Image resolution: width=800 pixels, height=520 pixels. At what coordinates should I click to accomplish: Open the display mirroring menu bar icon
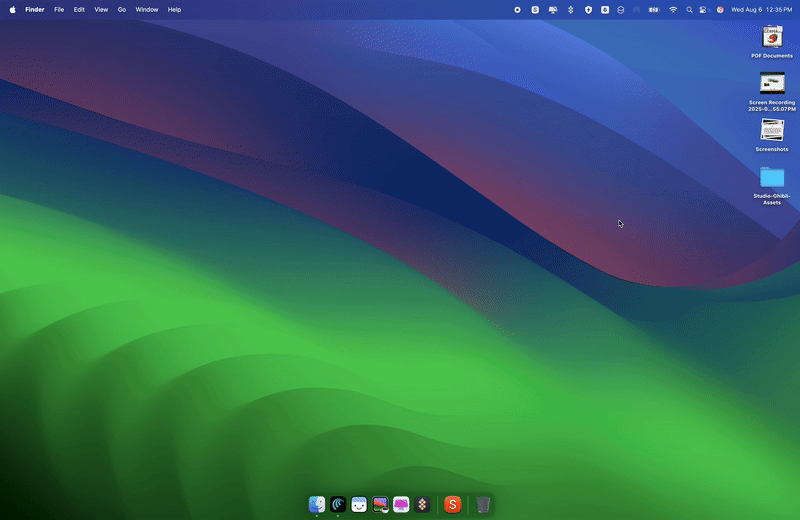point(553,10)
